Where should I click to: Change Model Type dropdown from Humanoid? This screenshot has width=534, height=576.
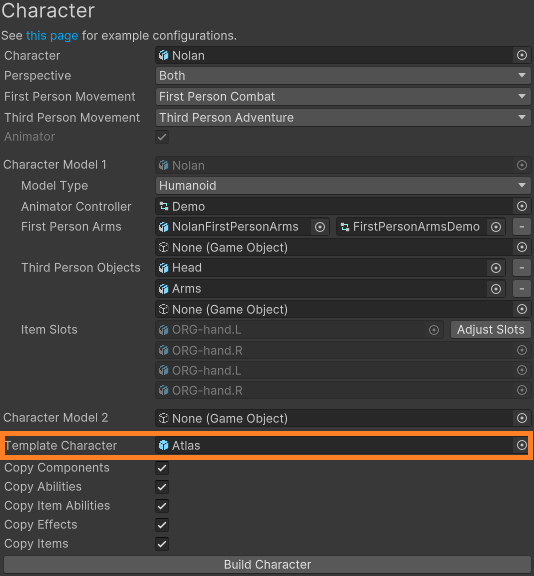pos(343,186)
